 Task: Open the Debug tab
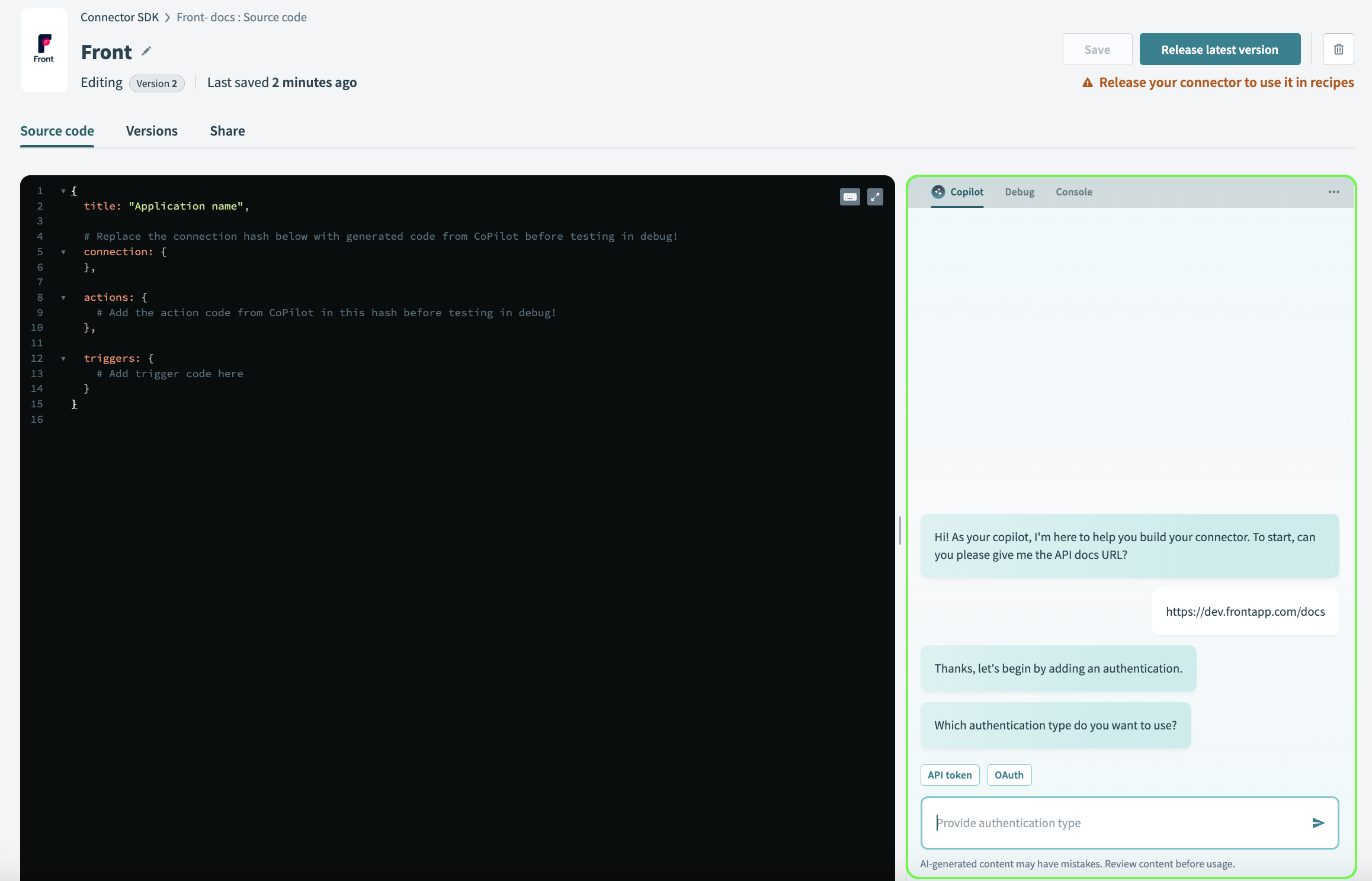point(1020,192)
